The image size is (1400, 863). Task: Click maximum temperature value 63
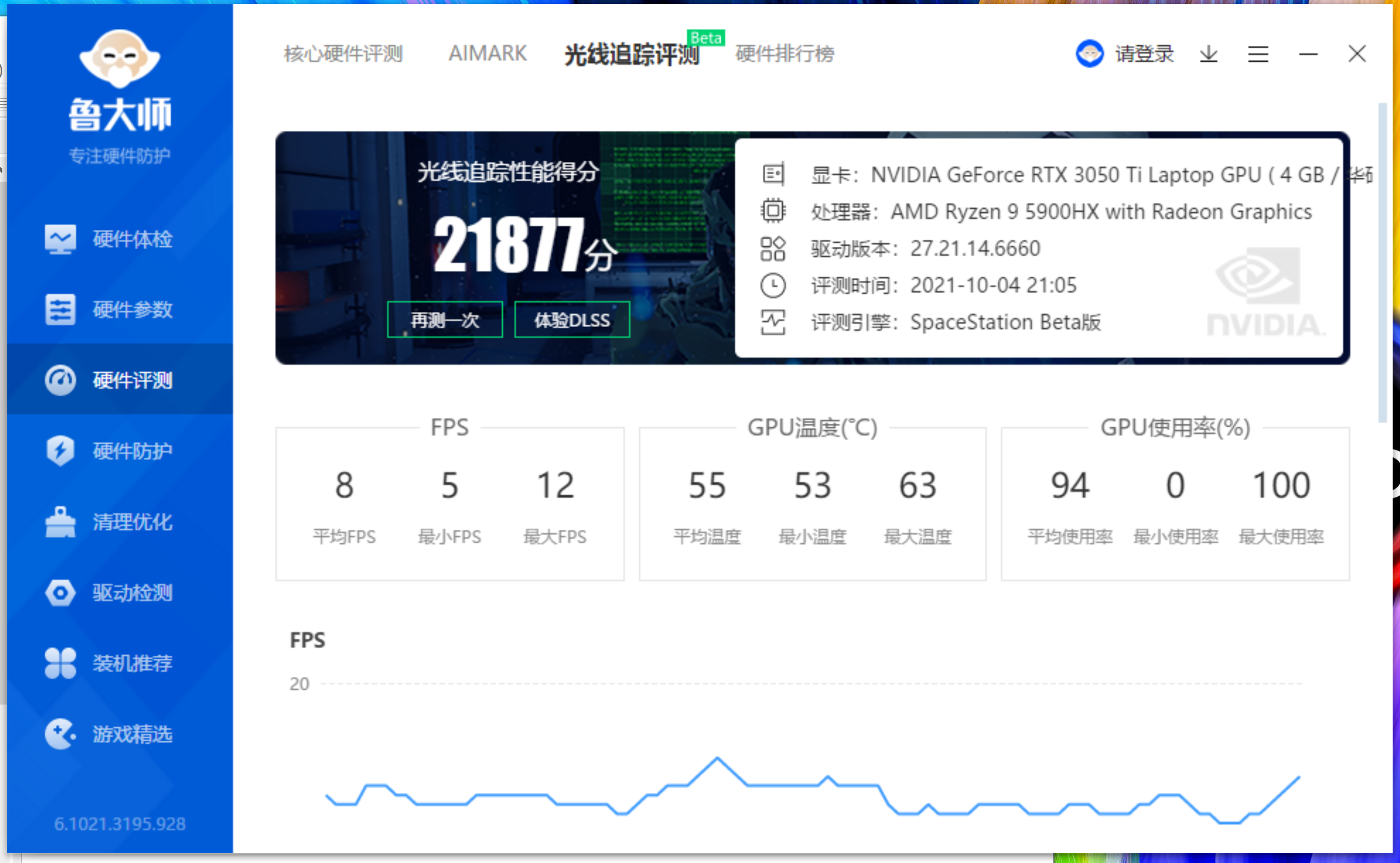[918, 485]
